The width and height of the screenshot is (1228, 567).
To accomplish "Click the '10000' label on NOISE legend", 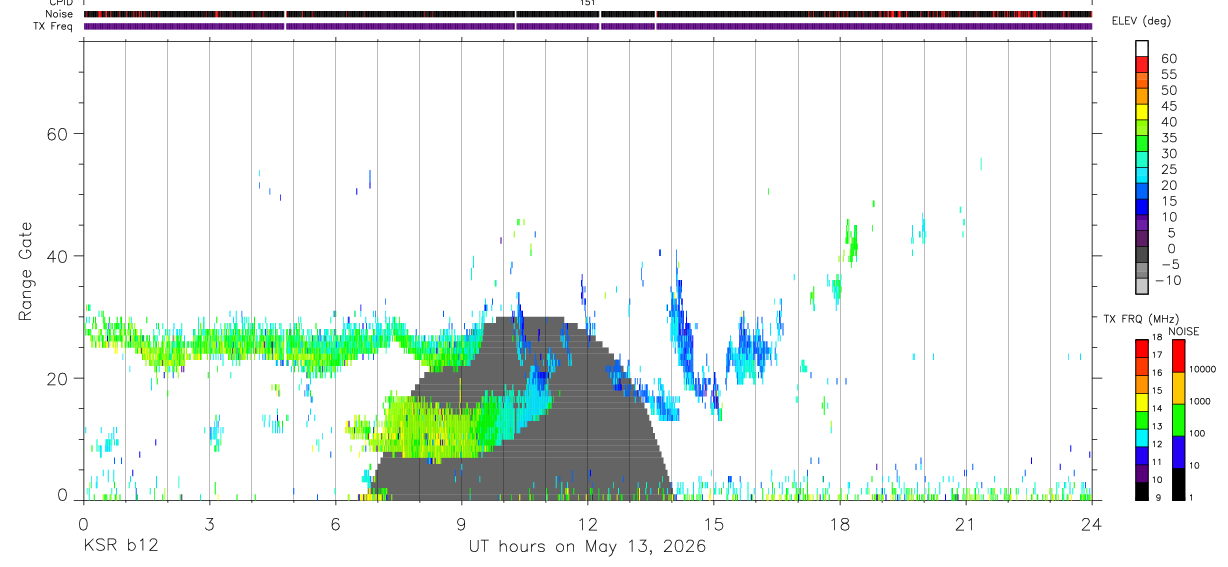I will 1201,369.
